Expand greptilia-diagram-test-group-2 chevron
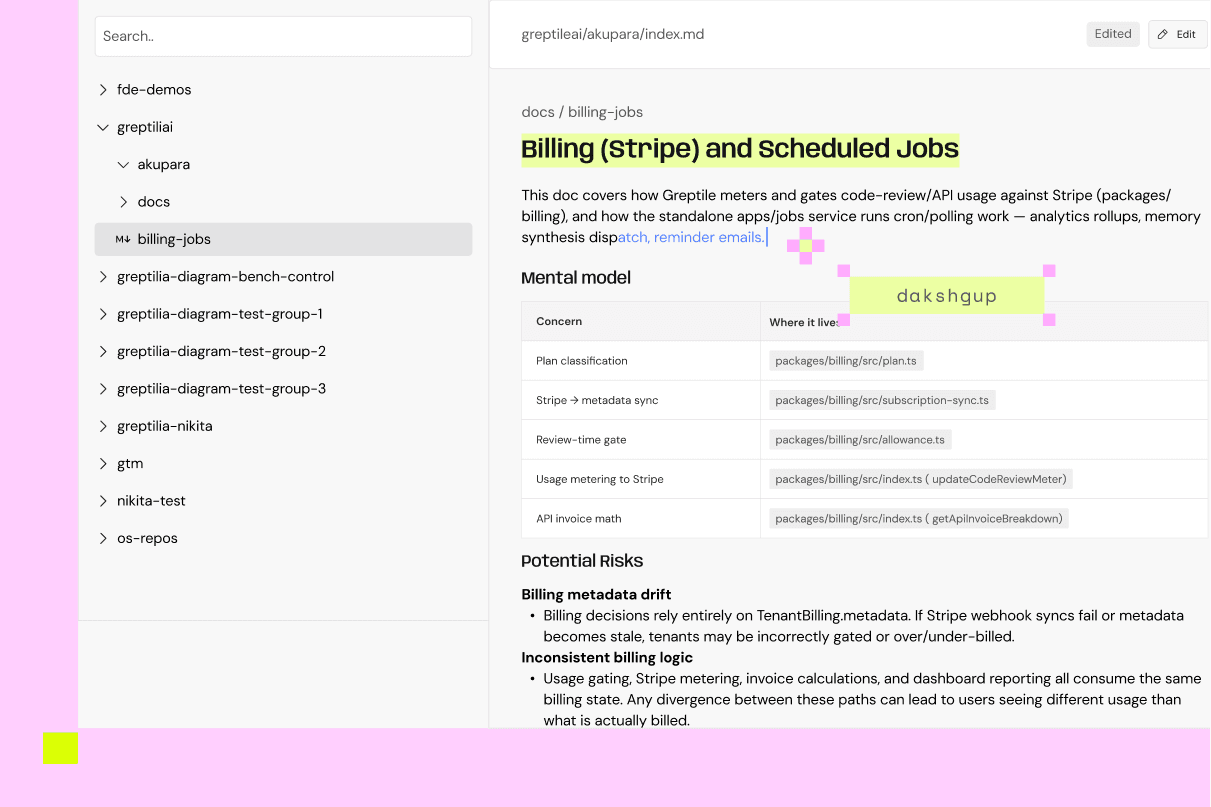 (x=103, y=352)
